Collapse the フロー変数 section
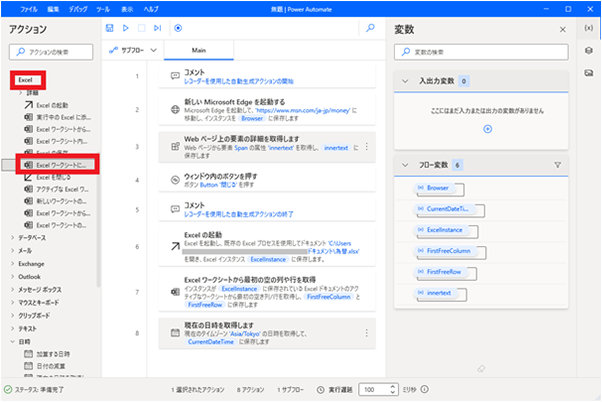602x402 pixels. (x=405, y=165)
